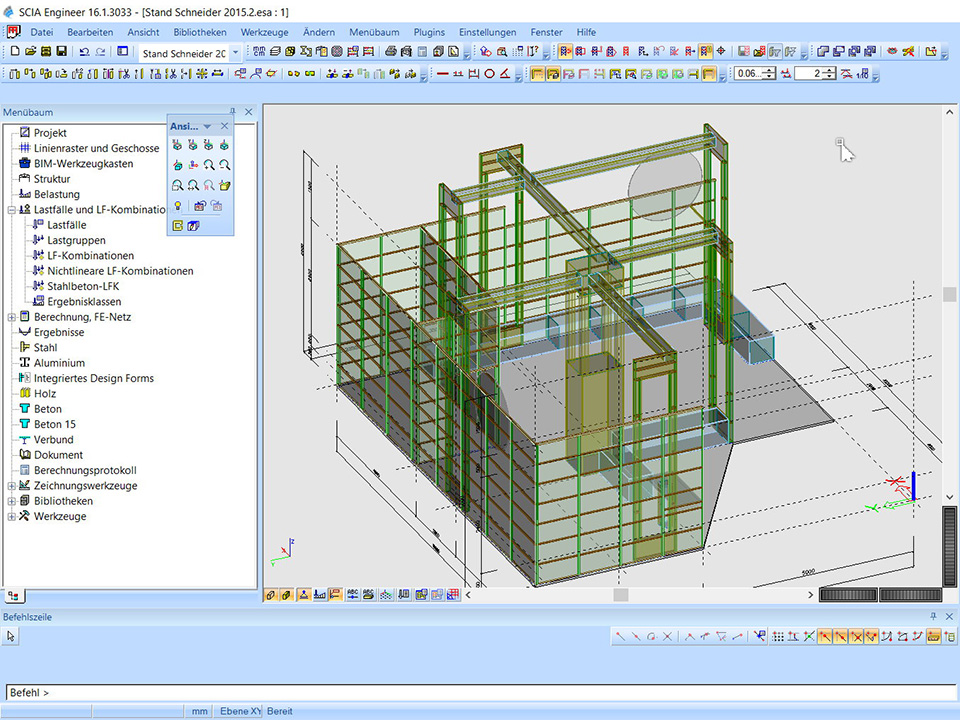Click the light bulb icon in Ansicht panel

tap(178, 206)
